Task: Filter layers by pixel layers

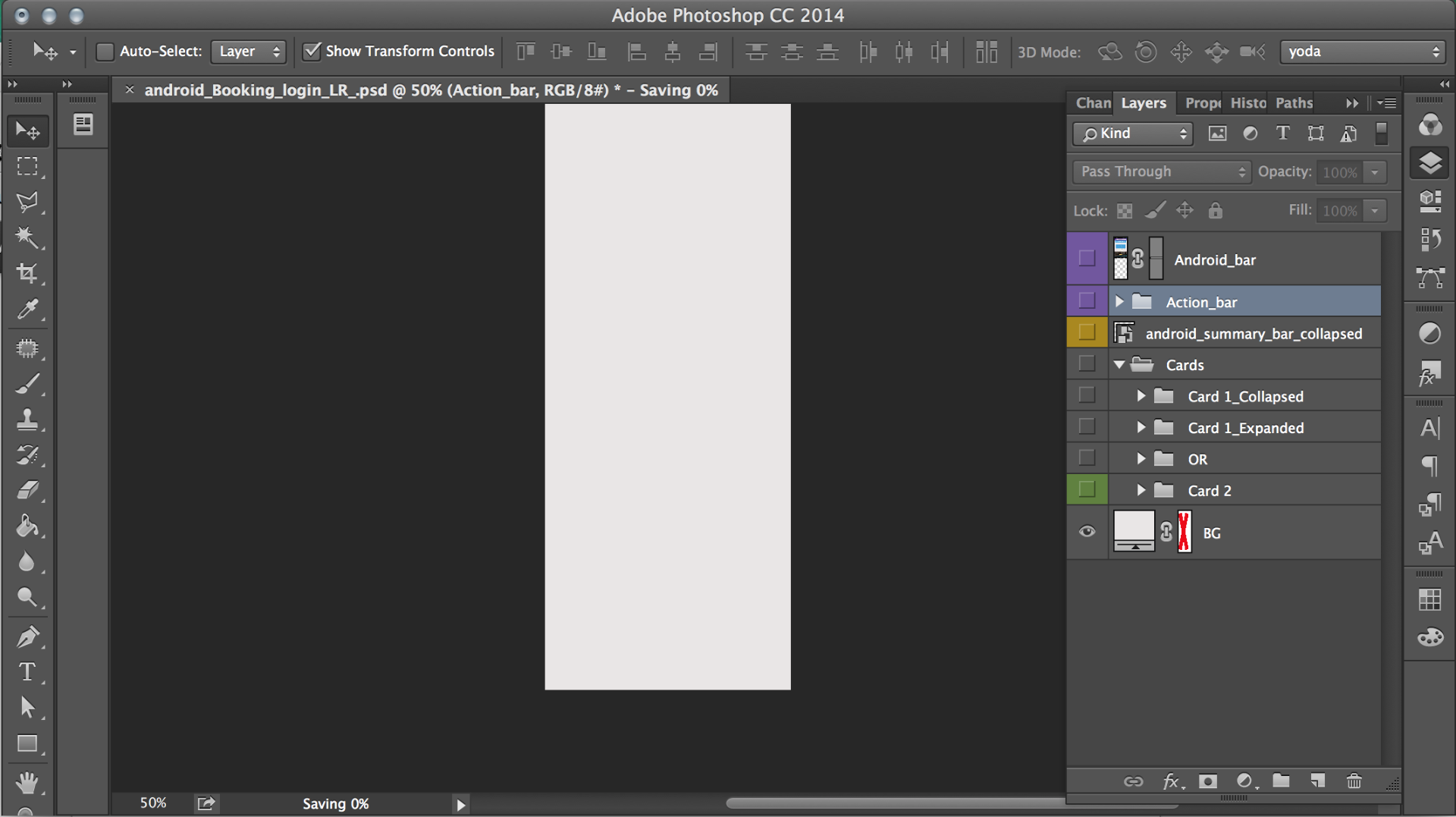Action: pos(1217,134)
